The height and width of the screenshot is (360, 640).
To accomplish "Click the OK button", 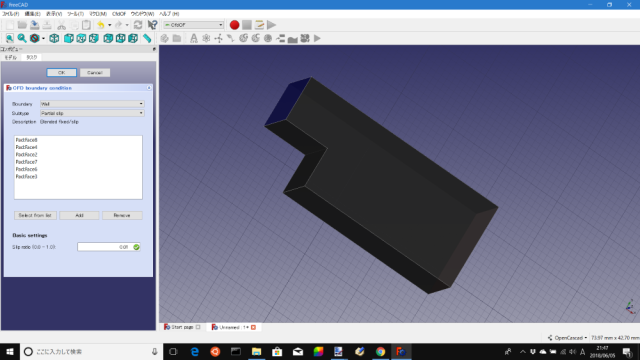I will pos(61,73).
